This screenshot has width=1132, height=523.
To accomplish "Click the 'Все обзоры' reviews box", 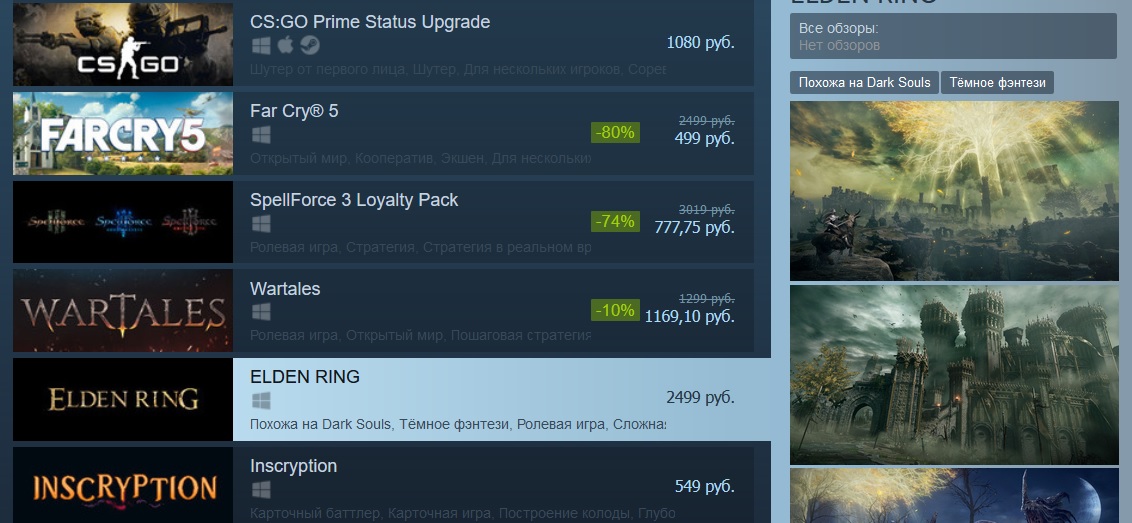I will (953, 37).
